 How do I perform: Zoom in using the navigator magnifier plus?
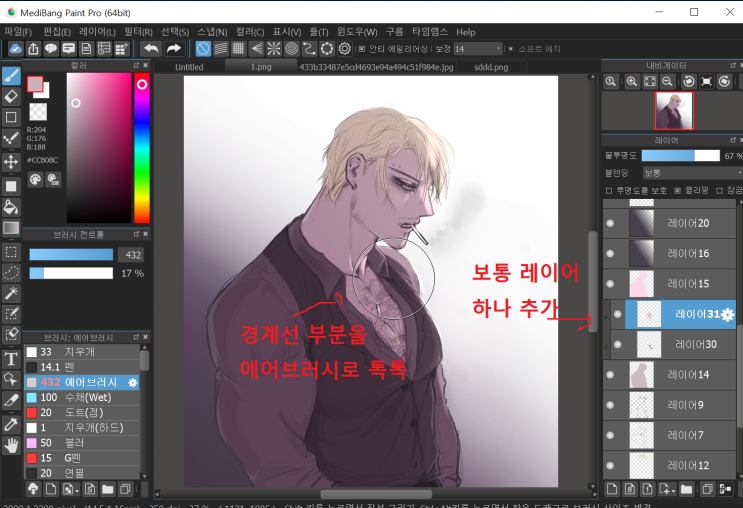(631, 82)
